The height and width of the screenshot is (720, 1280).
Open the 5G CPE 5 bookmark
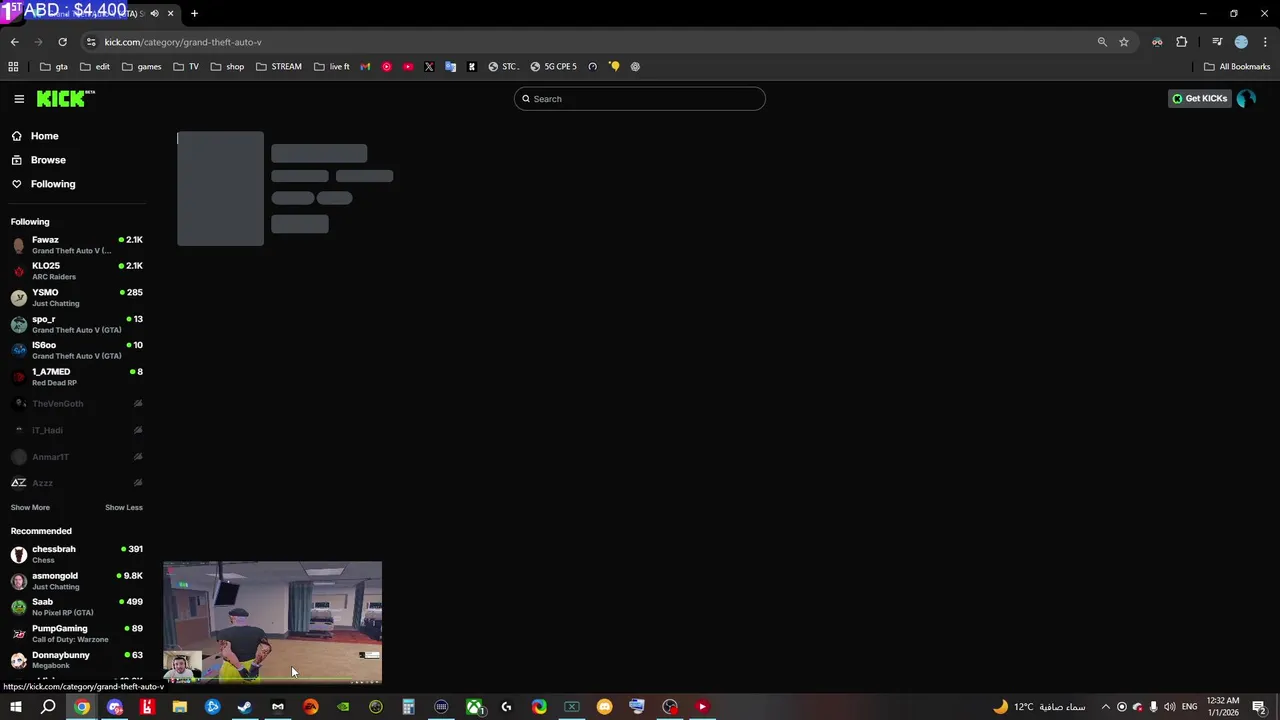pyautogui.click(x=553, y=67)
